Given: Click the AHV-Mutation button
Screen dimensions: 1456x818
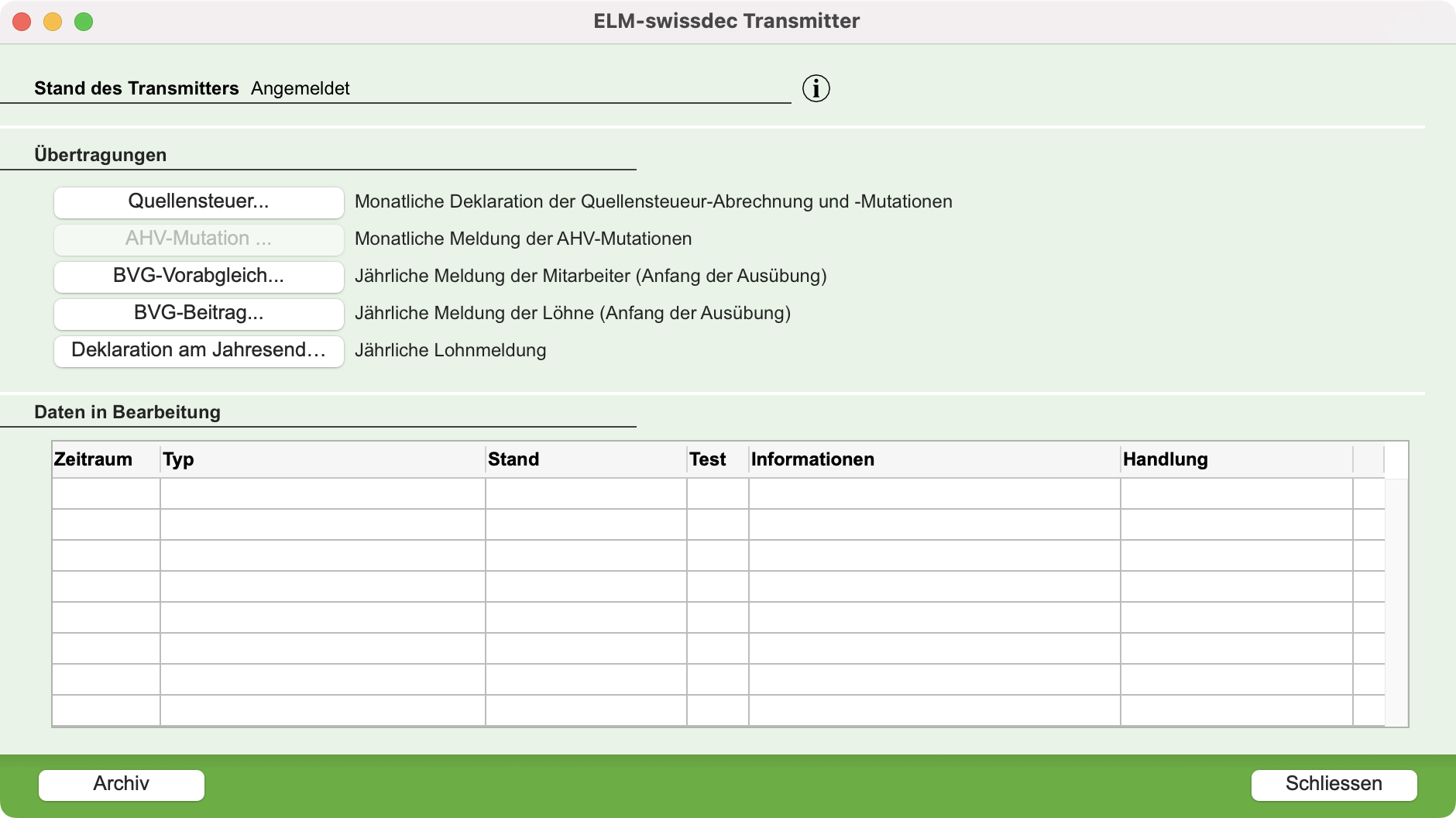Looking at the screenshot, I should point(199,239).
